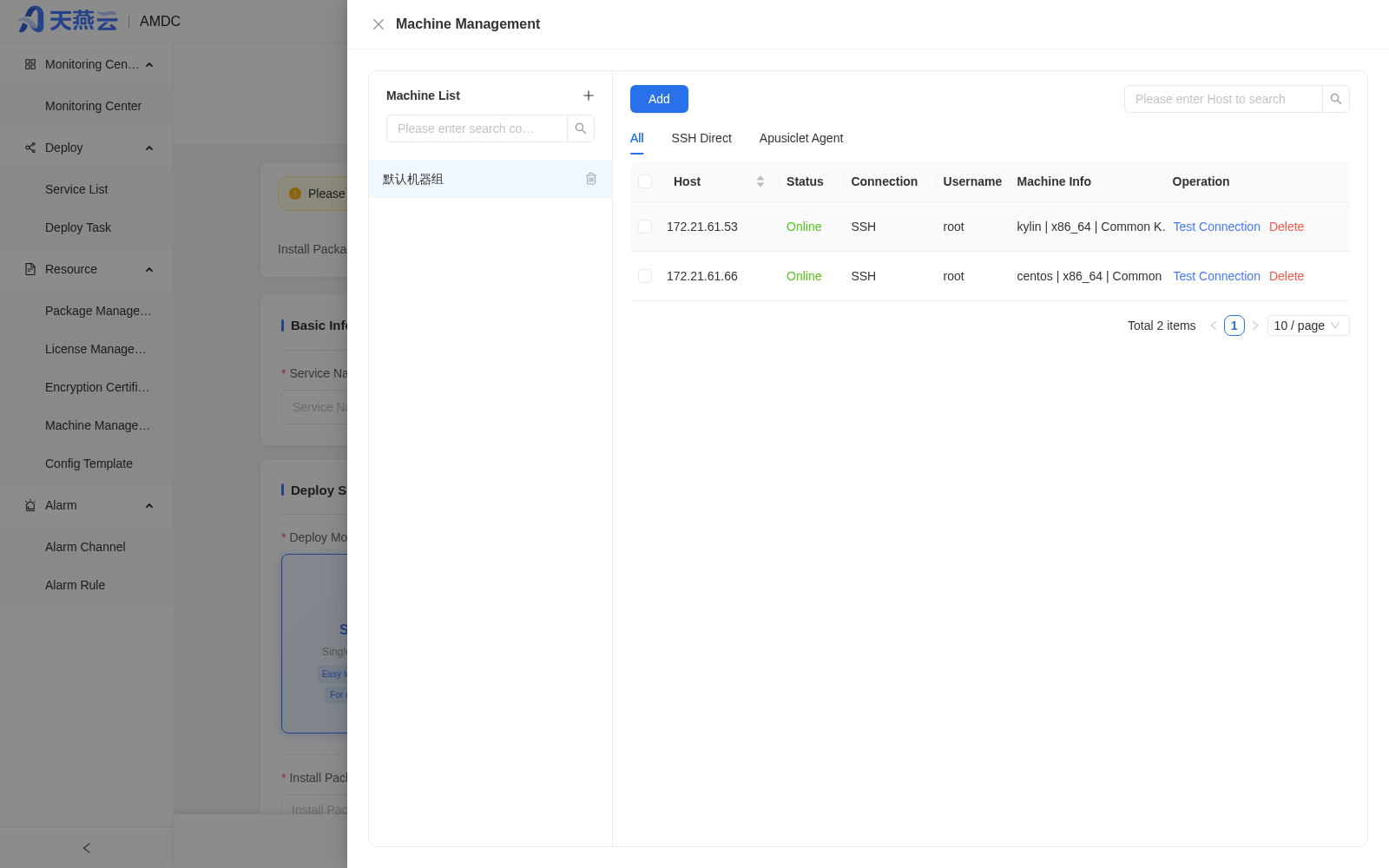Screen dimensions: 1389x868
Task: Switch to the Apusiclet Agent tab
Action: 801,138
